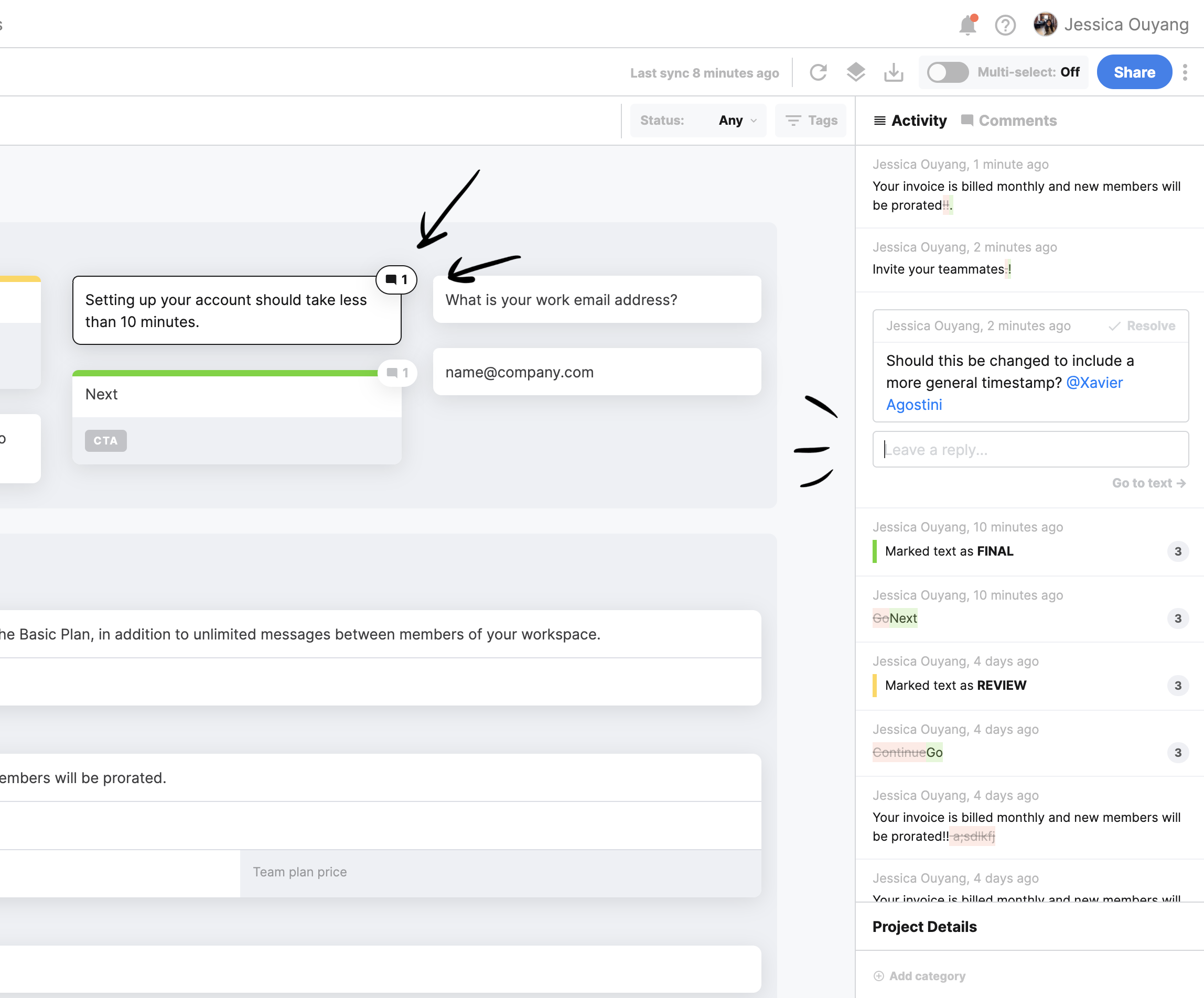Follow the Go to text link
Screen dimensions: 1204x998
[1148, 483]
